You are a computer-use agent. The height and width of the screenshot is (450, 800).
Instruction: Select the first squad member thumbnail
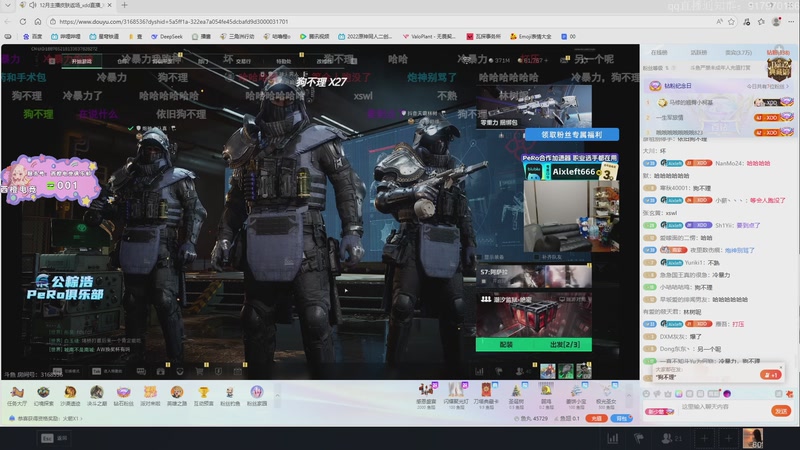[547, 370]
